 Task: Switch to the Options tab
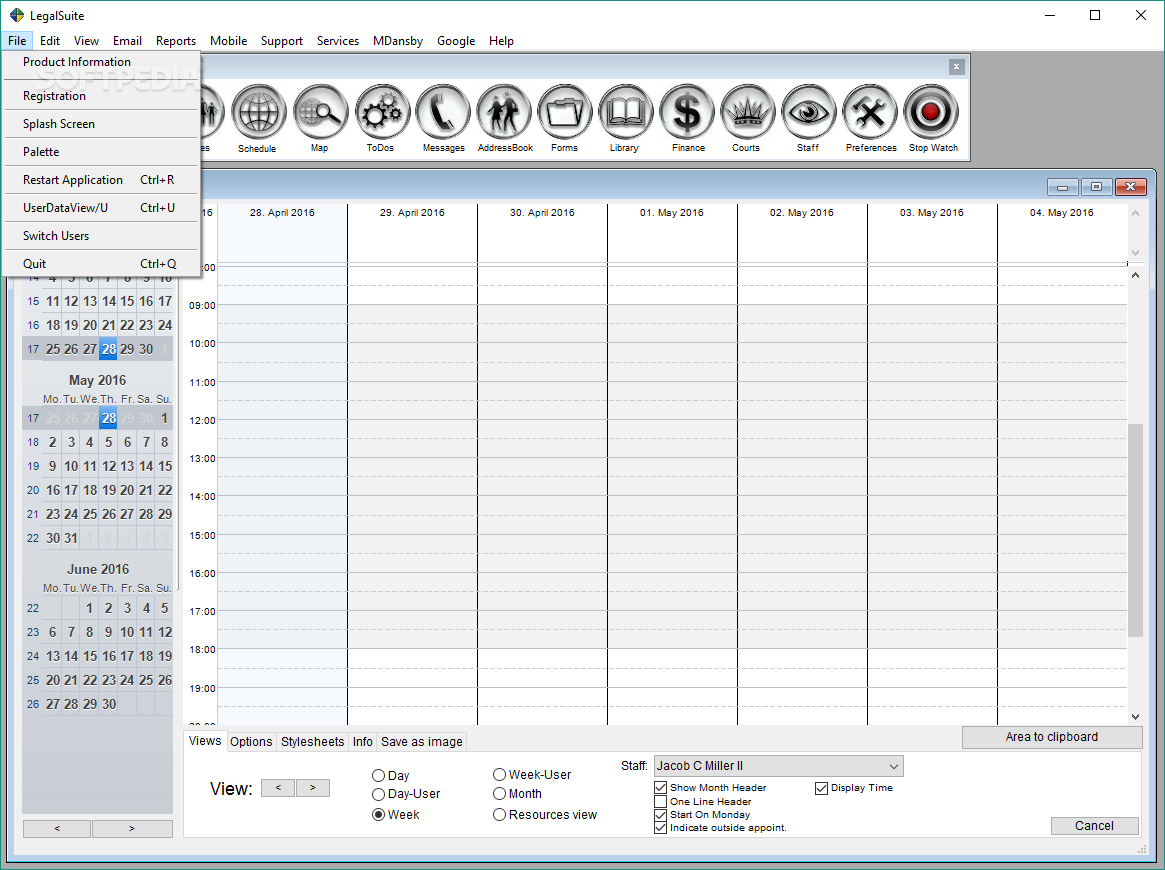[x=251, y=741]
